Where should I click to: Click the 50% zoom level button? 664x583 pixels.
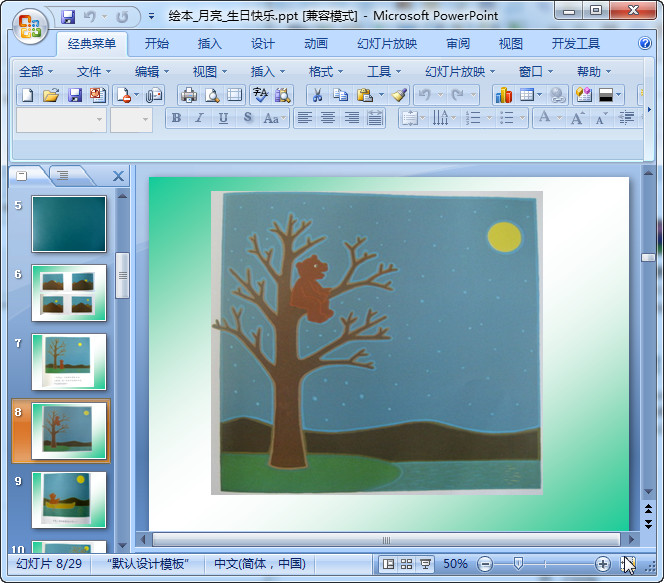tap(455, 564)
